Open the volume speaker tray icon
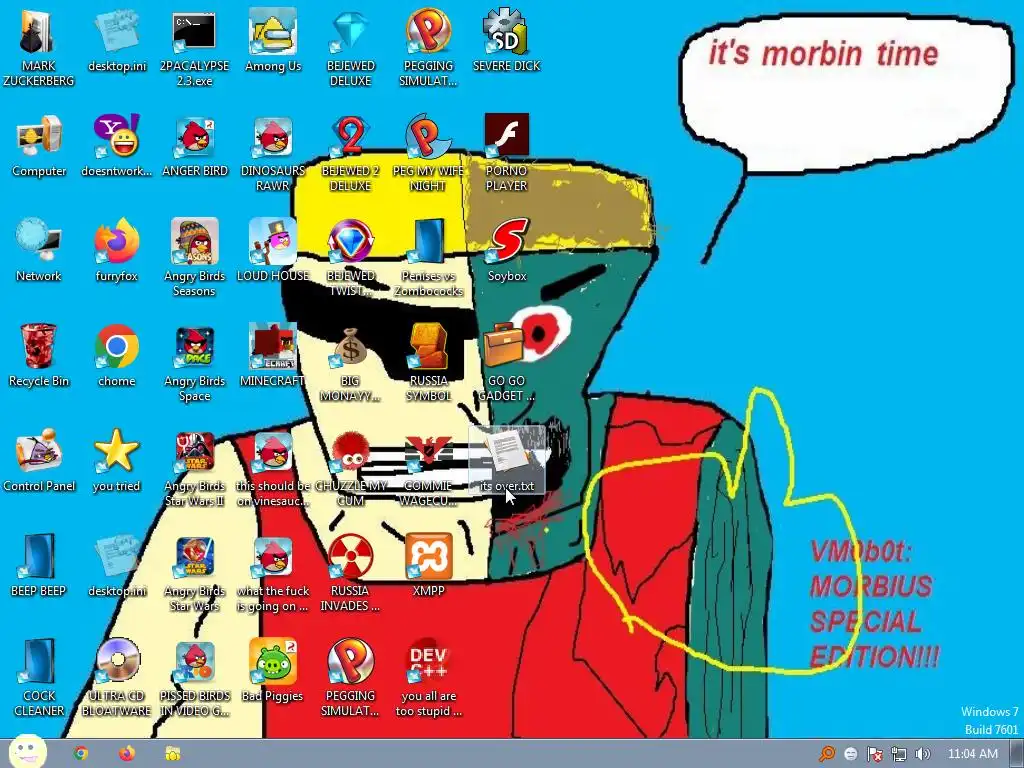 coord(922,754)
